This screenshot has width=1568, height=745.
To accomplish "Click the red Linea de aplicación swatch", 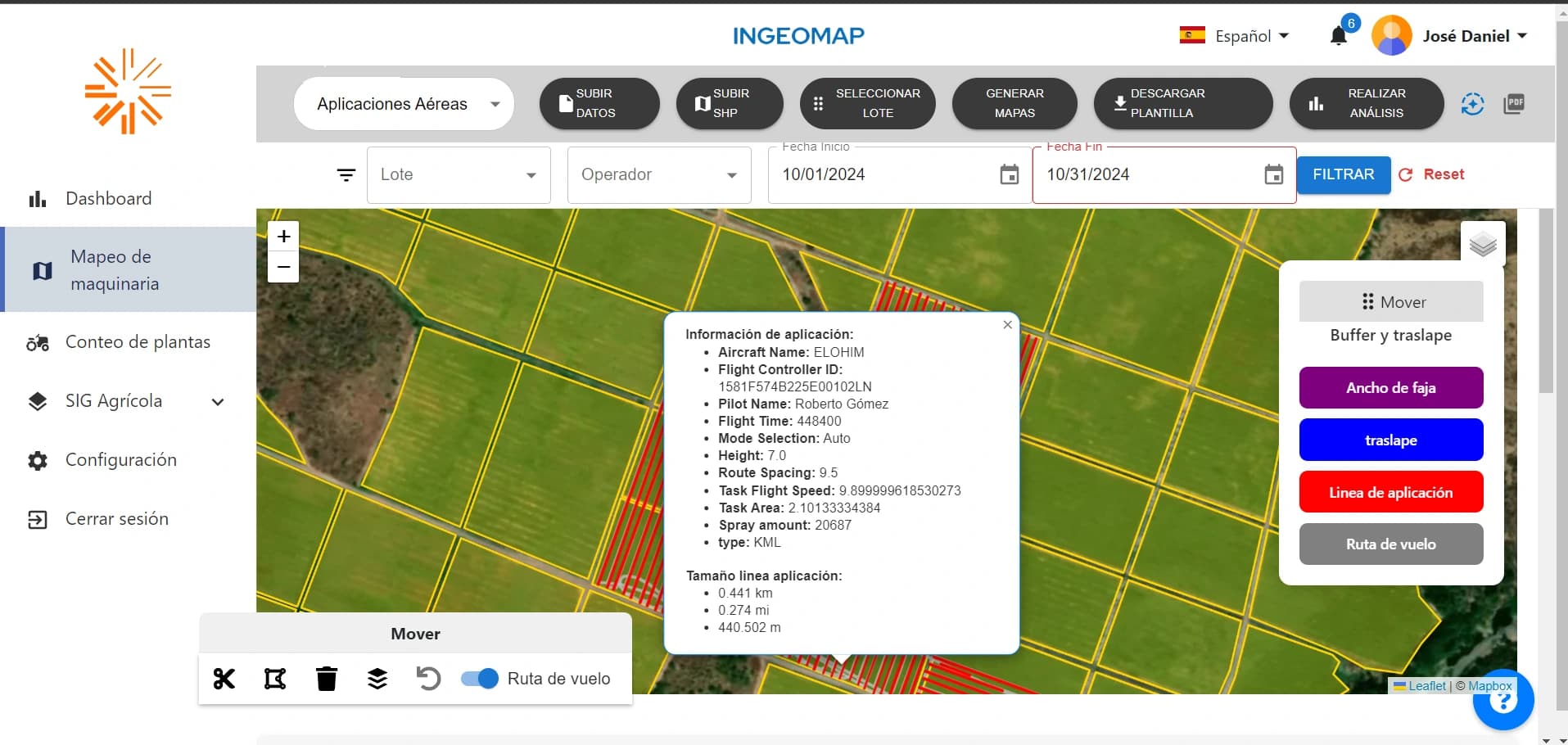I will pos(1391,493).
